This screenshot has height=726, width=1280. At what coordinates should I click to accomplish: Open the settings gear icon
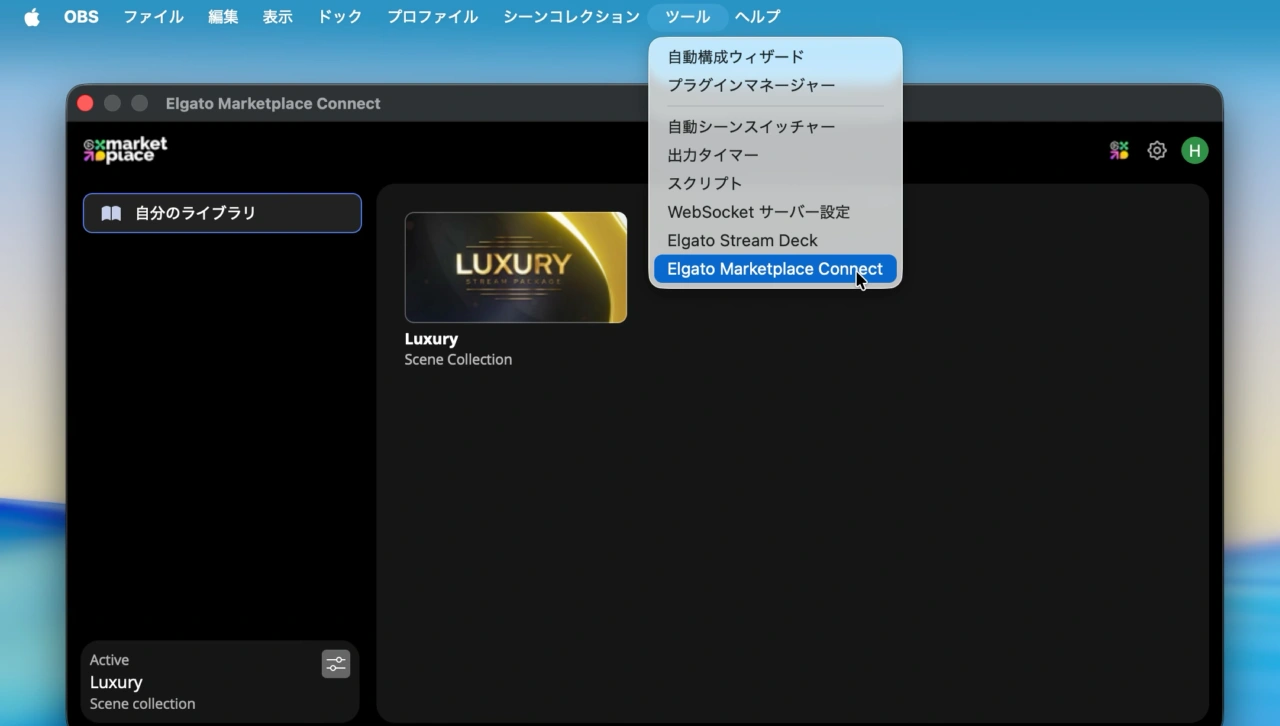point(1157,150)
